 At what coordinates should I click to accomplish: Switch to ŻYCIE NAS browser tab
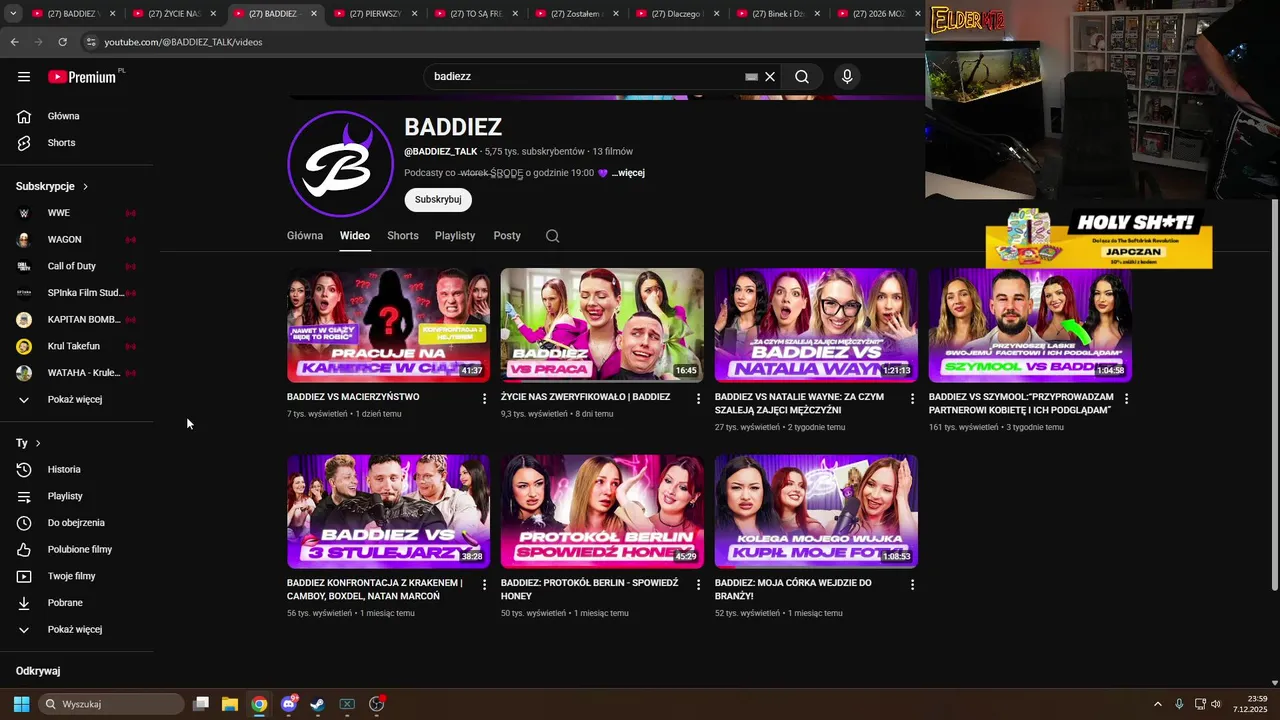pos(174,14)
